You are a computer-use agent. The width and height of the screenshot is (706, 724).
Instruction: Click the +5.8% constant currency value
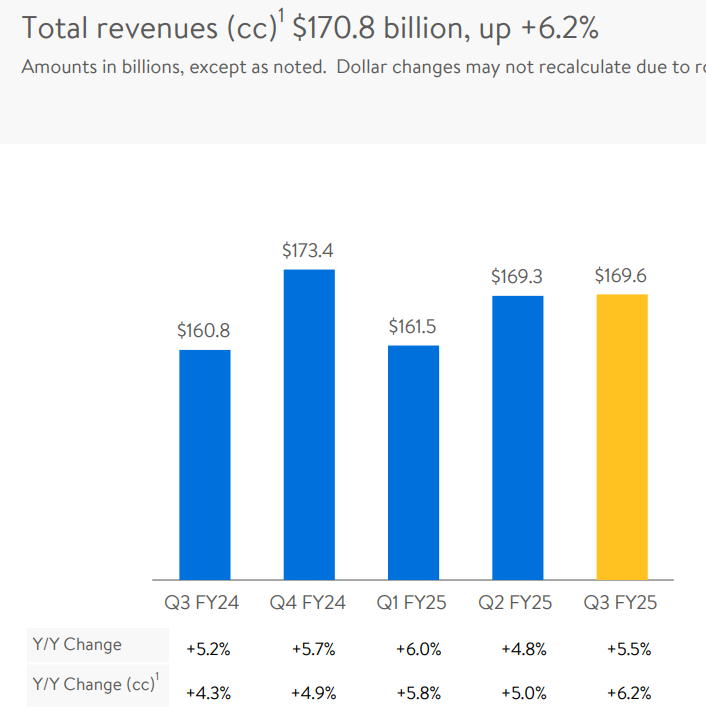419,693
